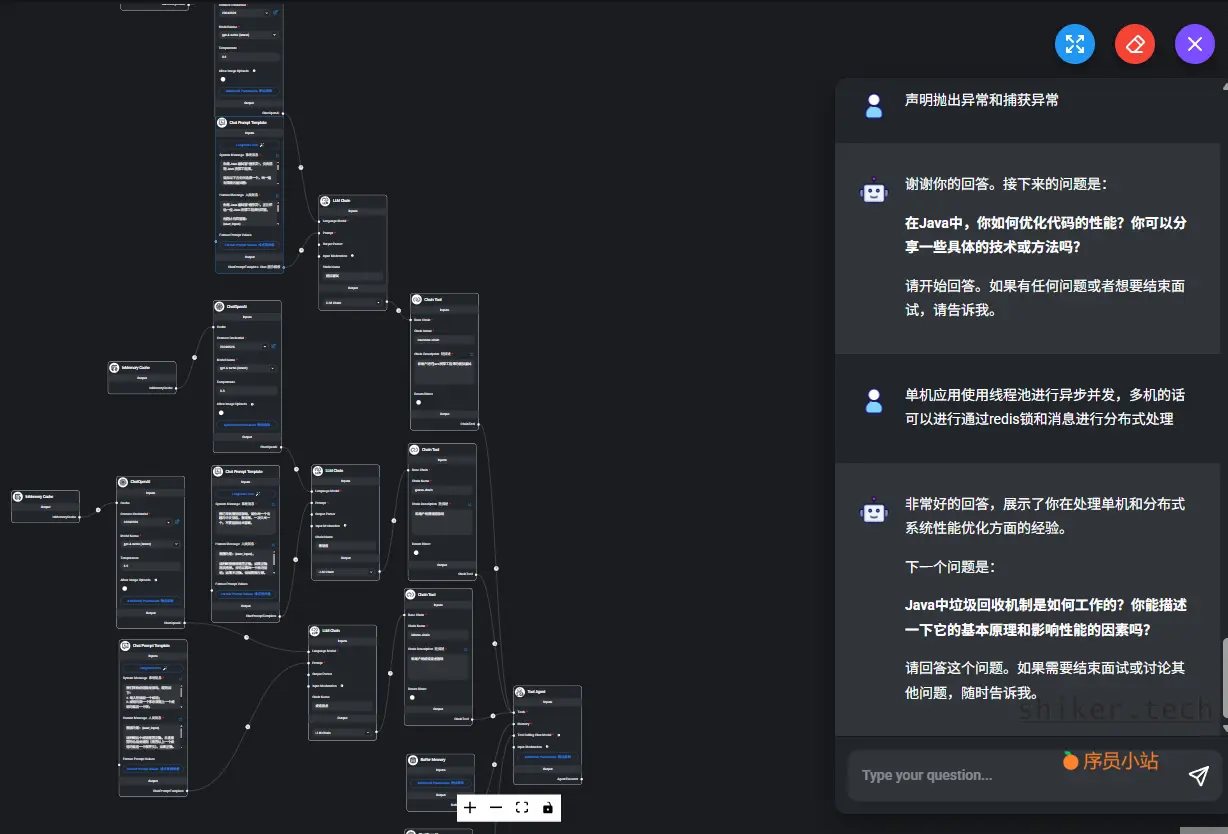Edit credential in the leftmost ChatOpenAI node

click(x=177, y=522)
